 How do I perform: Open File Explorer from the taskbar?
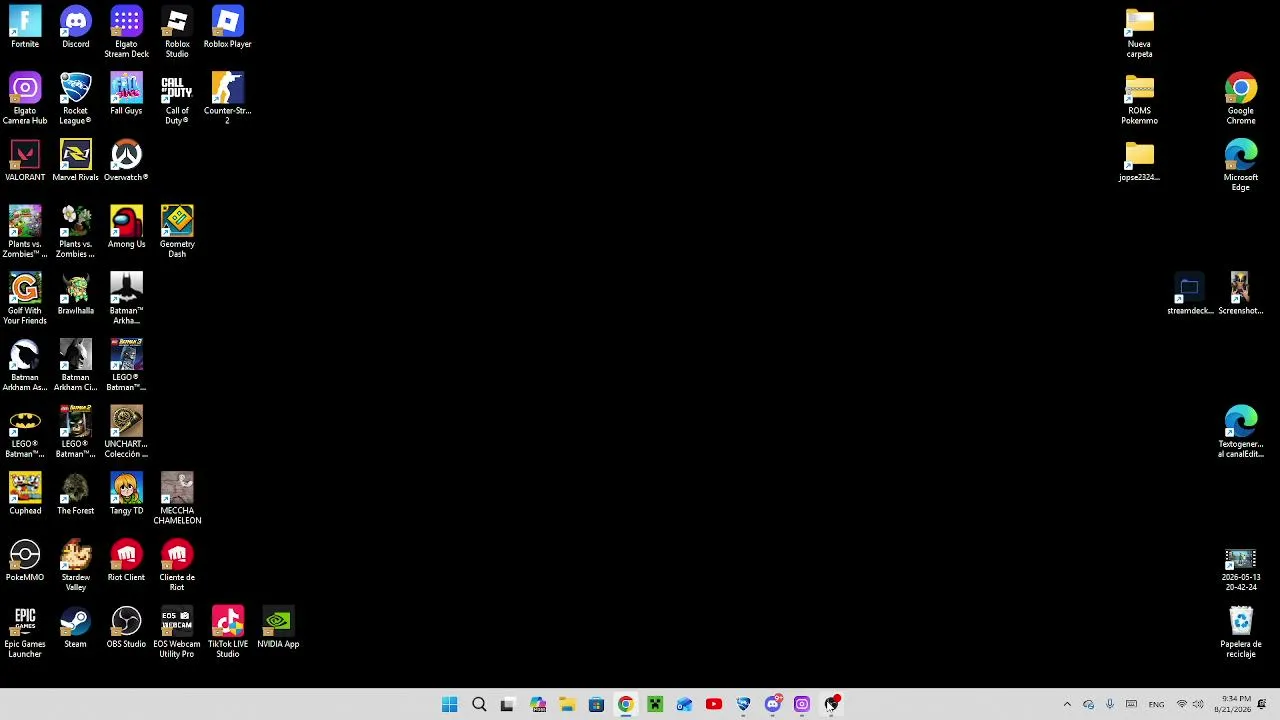point(567,705)
